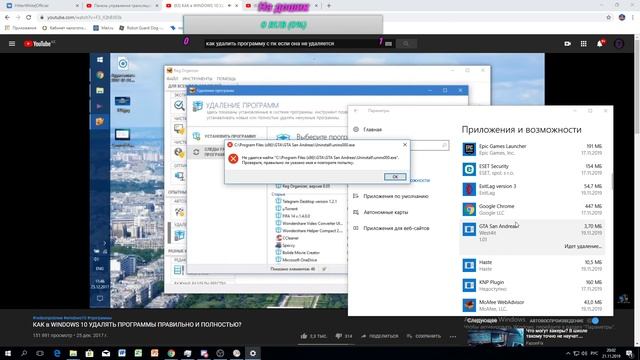This screenshot has height=360, width=640.
Task: Click the browser address bar
Action: coord(318,18)
